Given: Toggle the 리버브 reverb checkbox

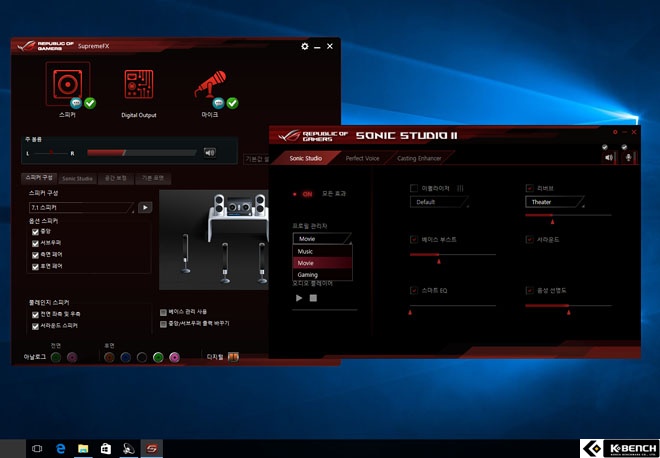Looking at the screenshot, I should coord(530,189).
